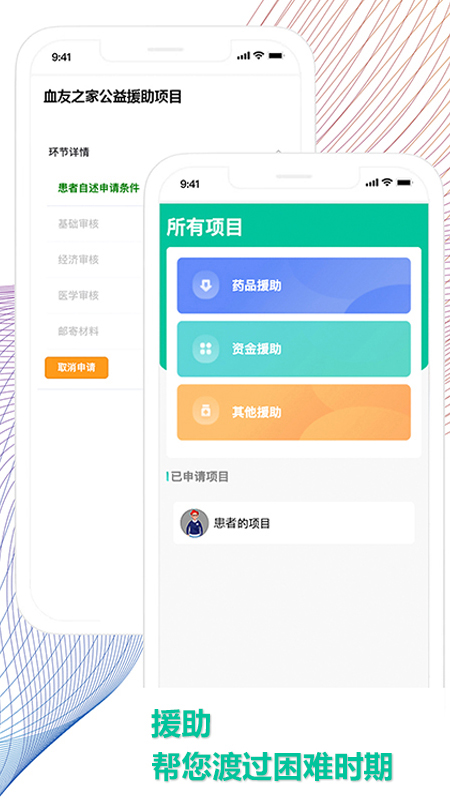450x800 pixels.
Task: Tap the box icon on 其他援助 card
Action: coord(206,412)
